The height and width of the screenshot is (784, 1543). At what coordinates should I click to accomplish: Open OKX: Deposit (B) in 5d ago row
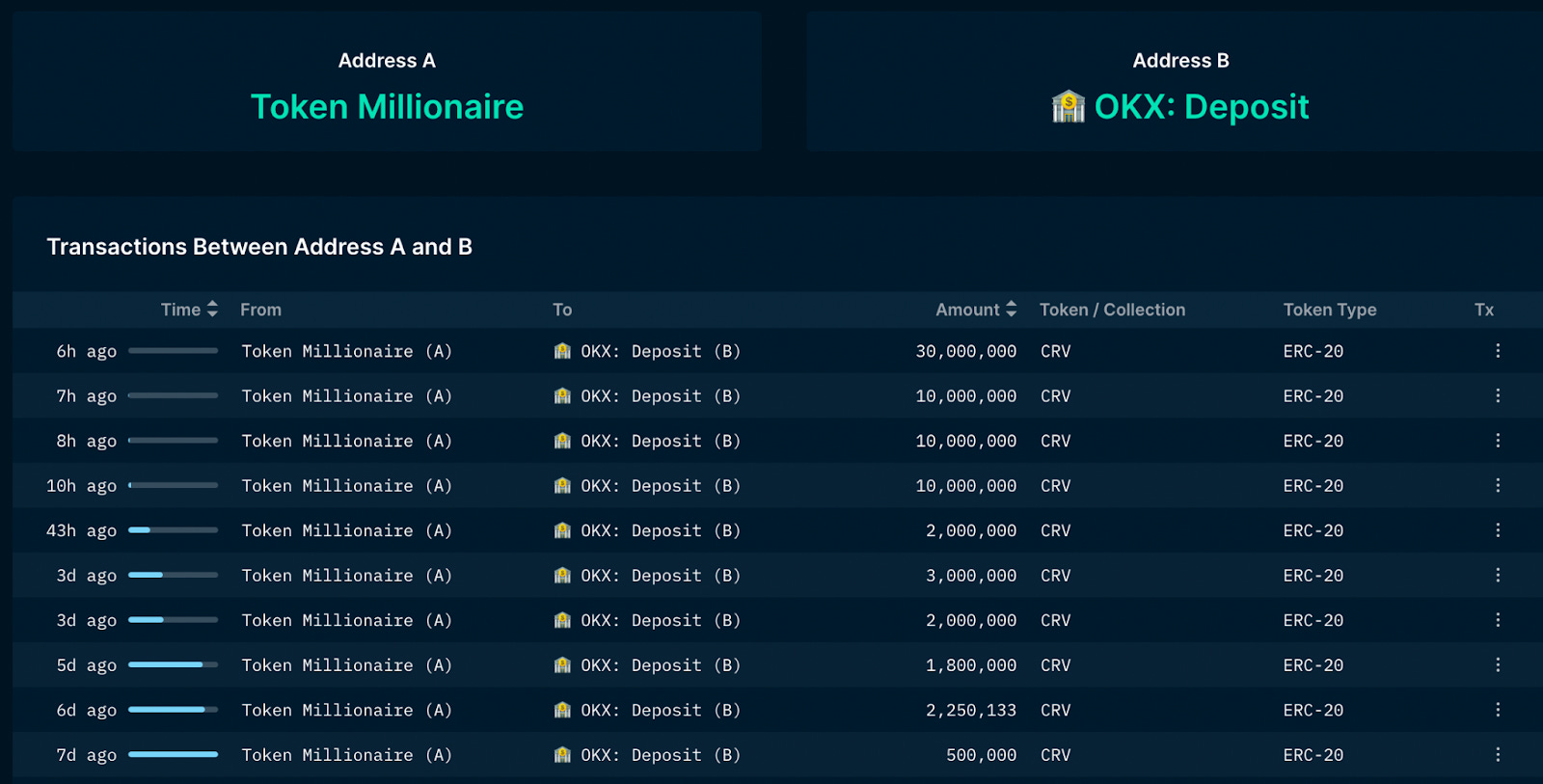[661, 664]
